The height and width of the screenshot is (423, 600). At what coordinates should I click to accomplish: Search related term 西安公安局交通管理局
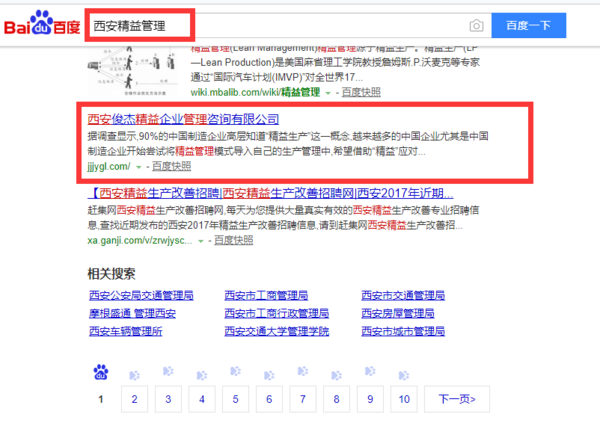[x=141, y=296]
